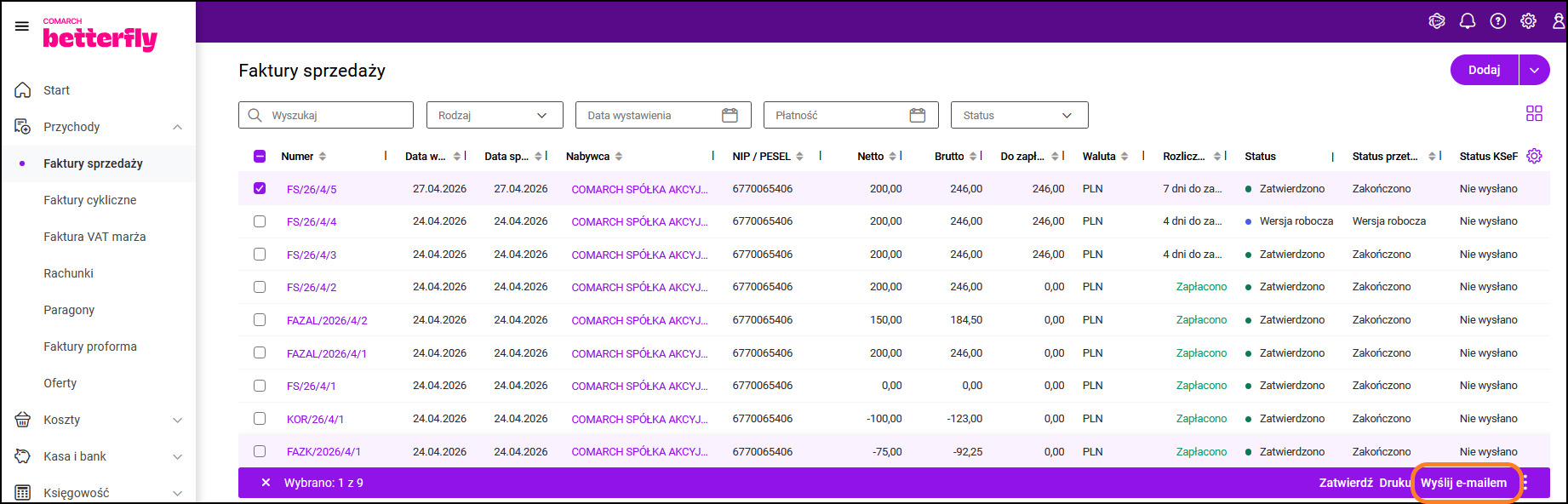
Task: Open invoice link FAZAL/2026/4/2
Action: [x=327, y=321]
